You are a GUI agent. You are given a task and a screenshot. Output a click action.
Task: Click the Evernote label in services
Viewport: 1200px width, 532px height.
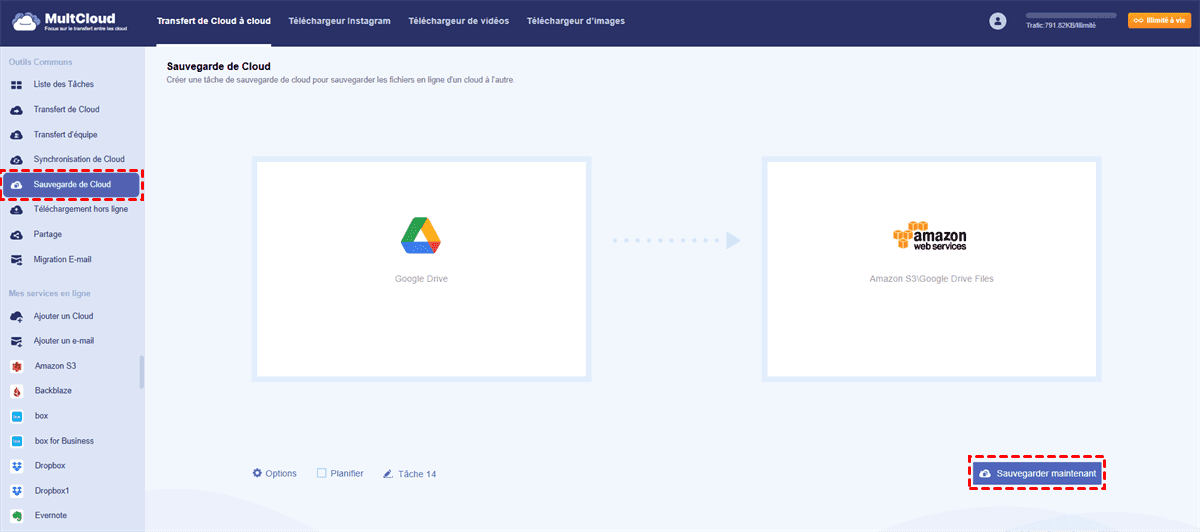click(52, 516)
